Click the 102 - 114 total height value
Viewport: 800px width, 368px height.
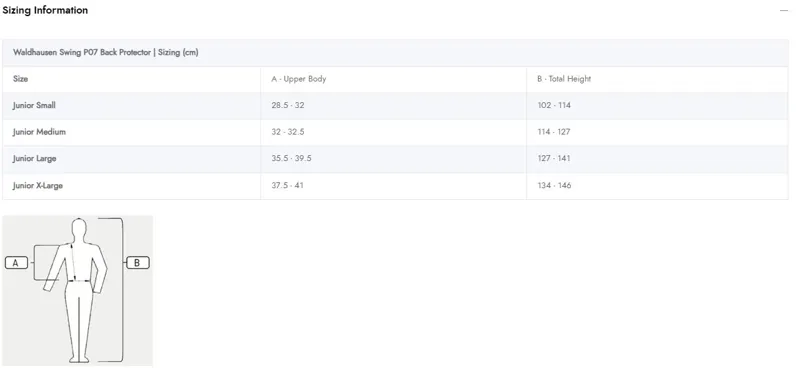(x=554, y=106)
